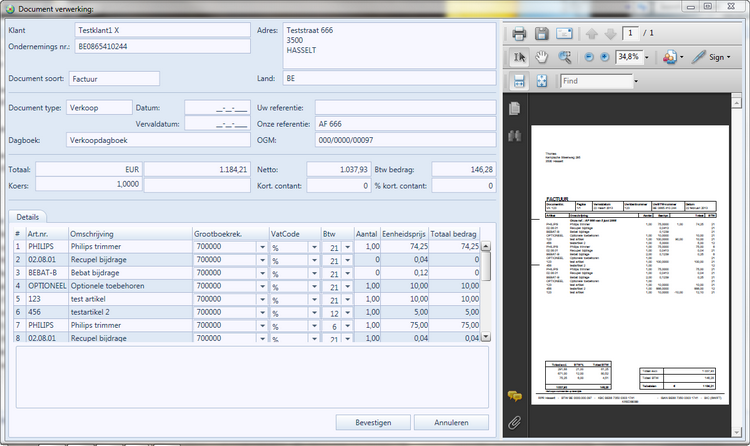This screenshot has width=750, height=446.
Task: Click the export PDF share icon
Action: tap(670, 57)
